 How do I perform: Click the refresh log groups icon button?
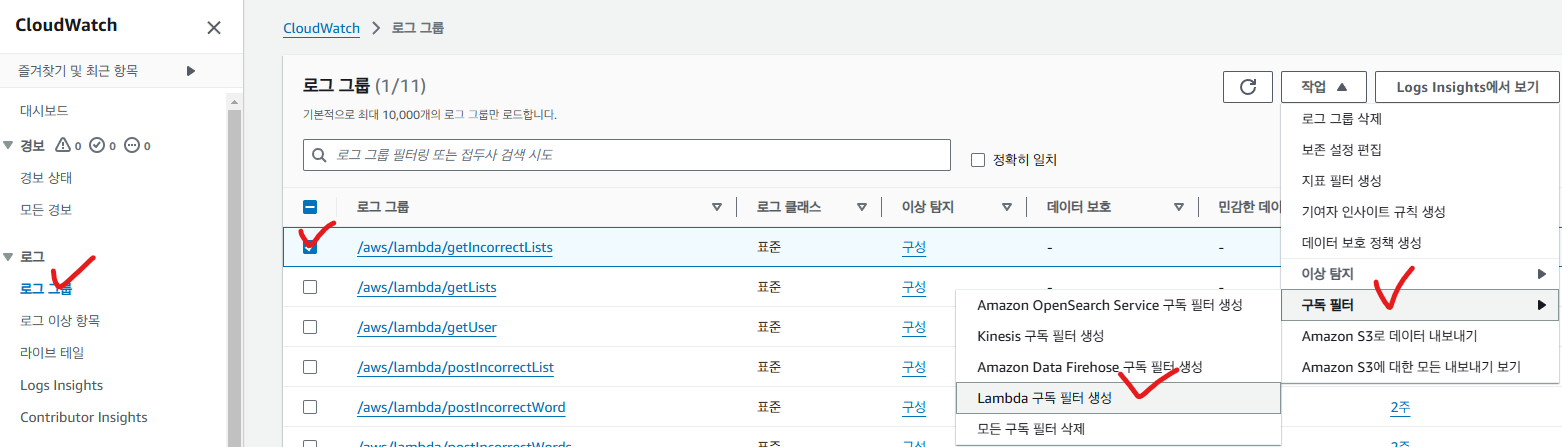(1247, 87)
